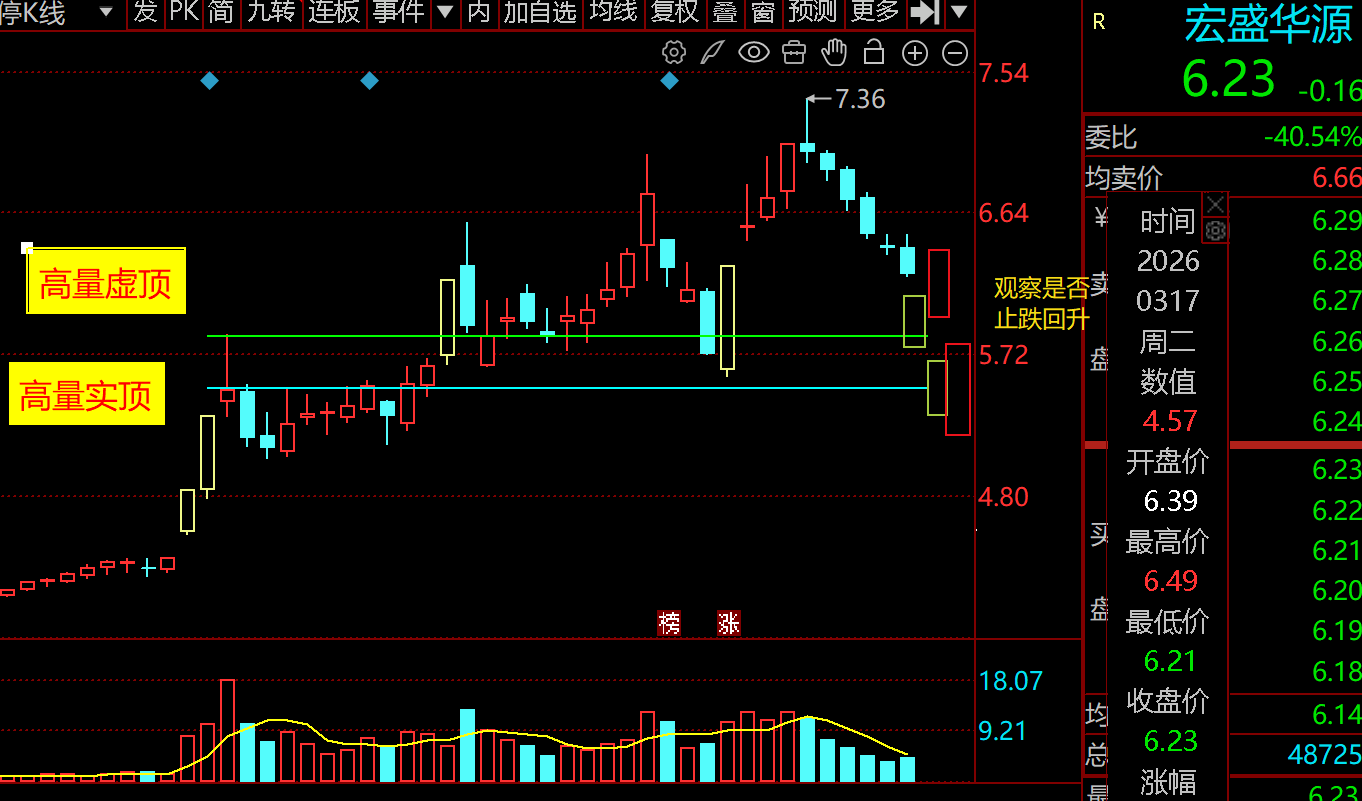Click the 加自选 button

(x=540, y=13)
